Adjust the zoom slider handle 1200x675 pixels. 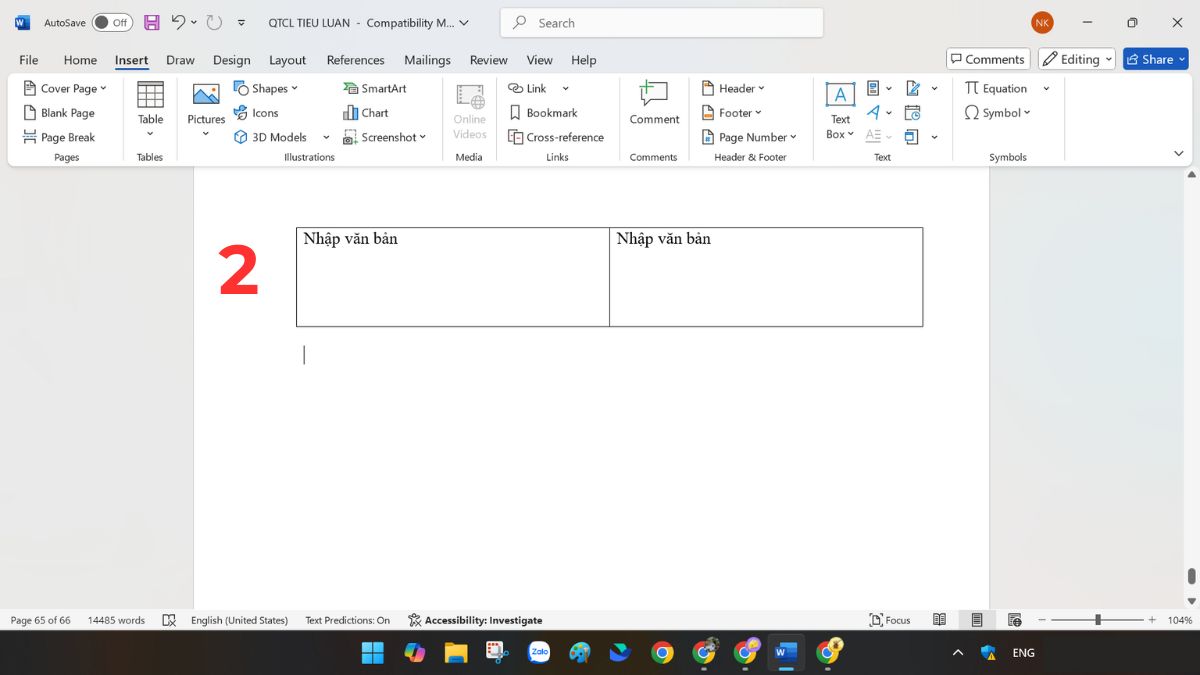[1098, 620]
